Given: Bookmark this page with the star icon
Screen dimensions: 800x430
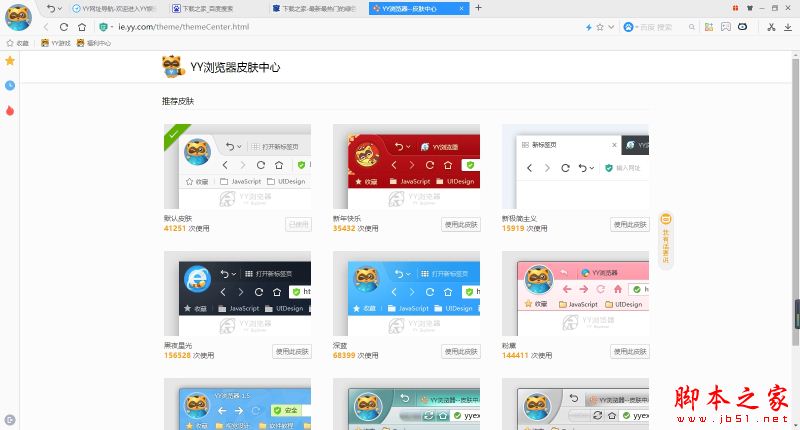Looking at the screenshot, I should [x=600, y=27].
